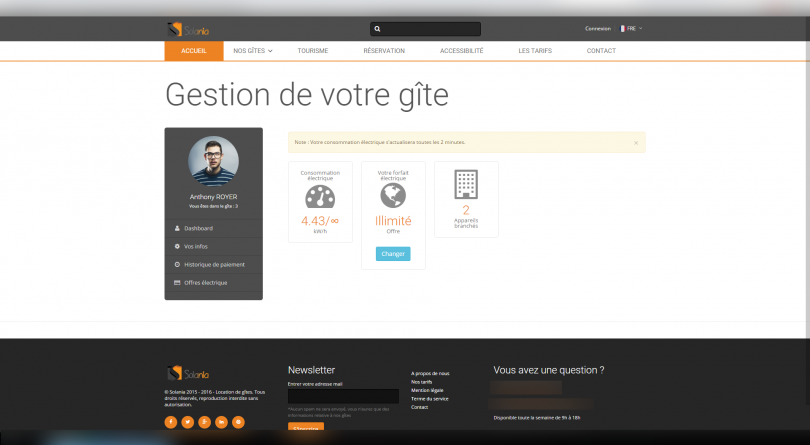810x445 pixels.
Task: Dismiss the yellow note alert
Action: click(636, 143)
